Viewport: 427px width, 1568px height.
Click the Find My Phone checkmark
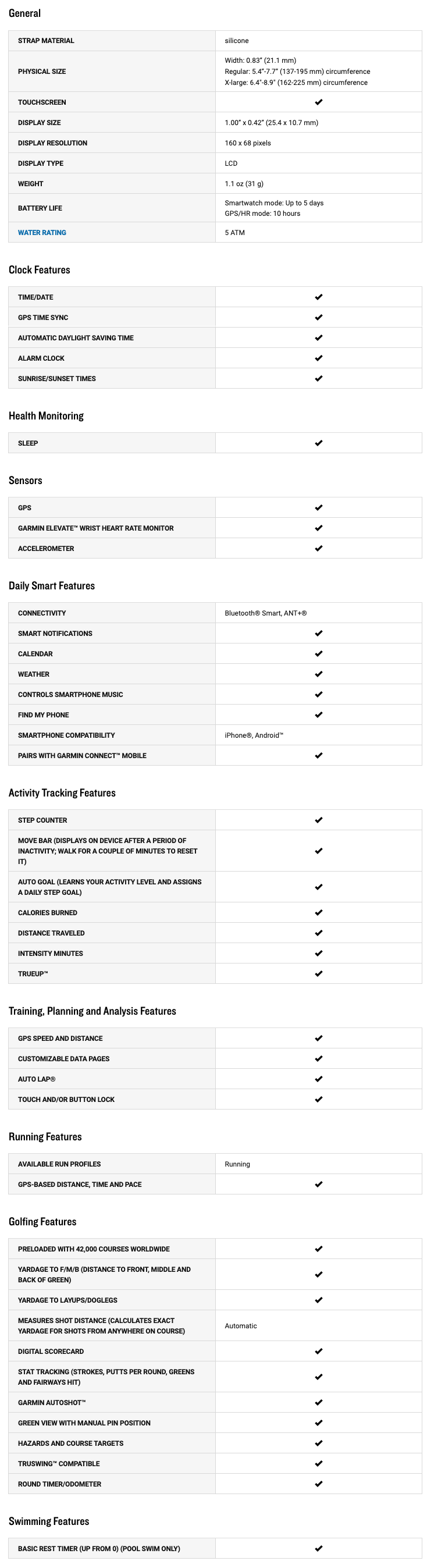318,714
